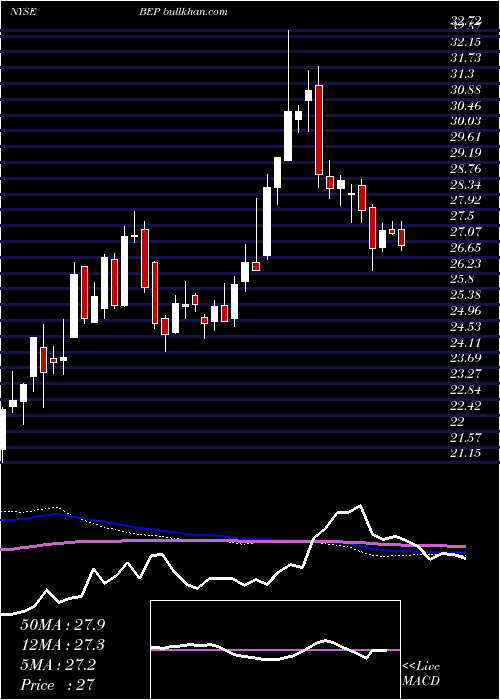Click the 27.5 price axis label

pyautogui.click(x=463, y=216)
